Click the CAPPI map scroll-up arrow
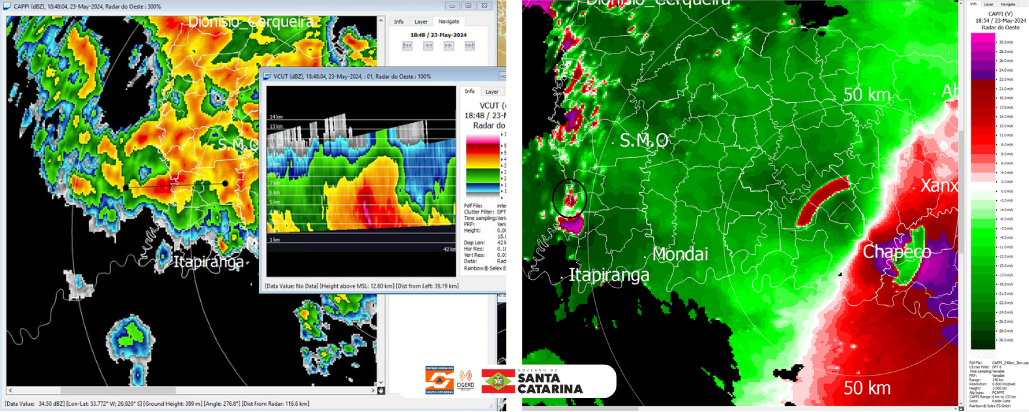 click(383, 19)
